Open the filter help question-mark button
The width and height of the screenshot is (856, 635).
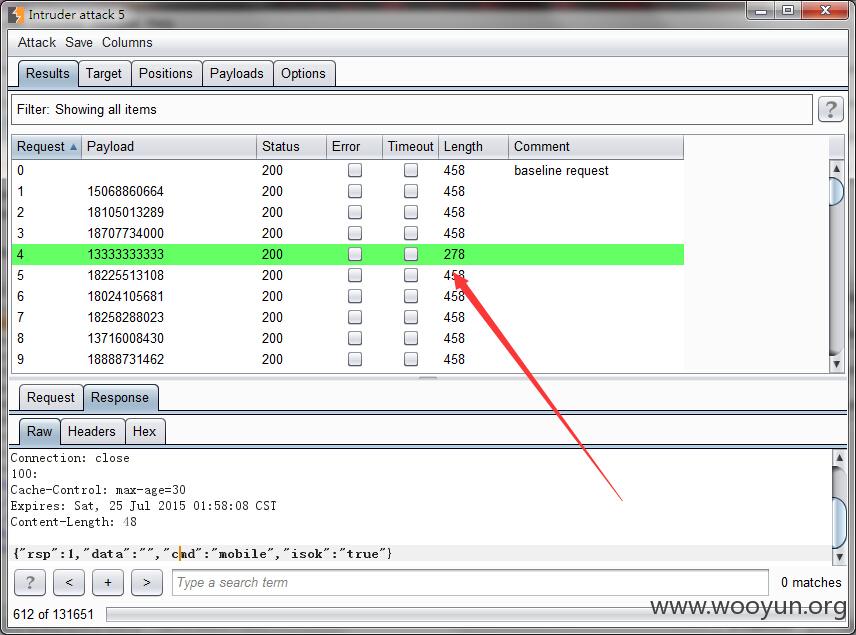[830, 109]
